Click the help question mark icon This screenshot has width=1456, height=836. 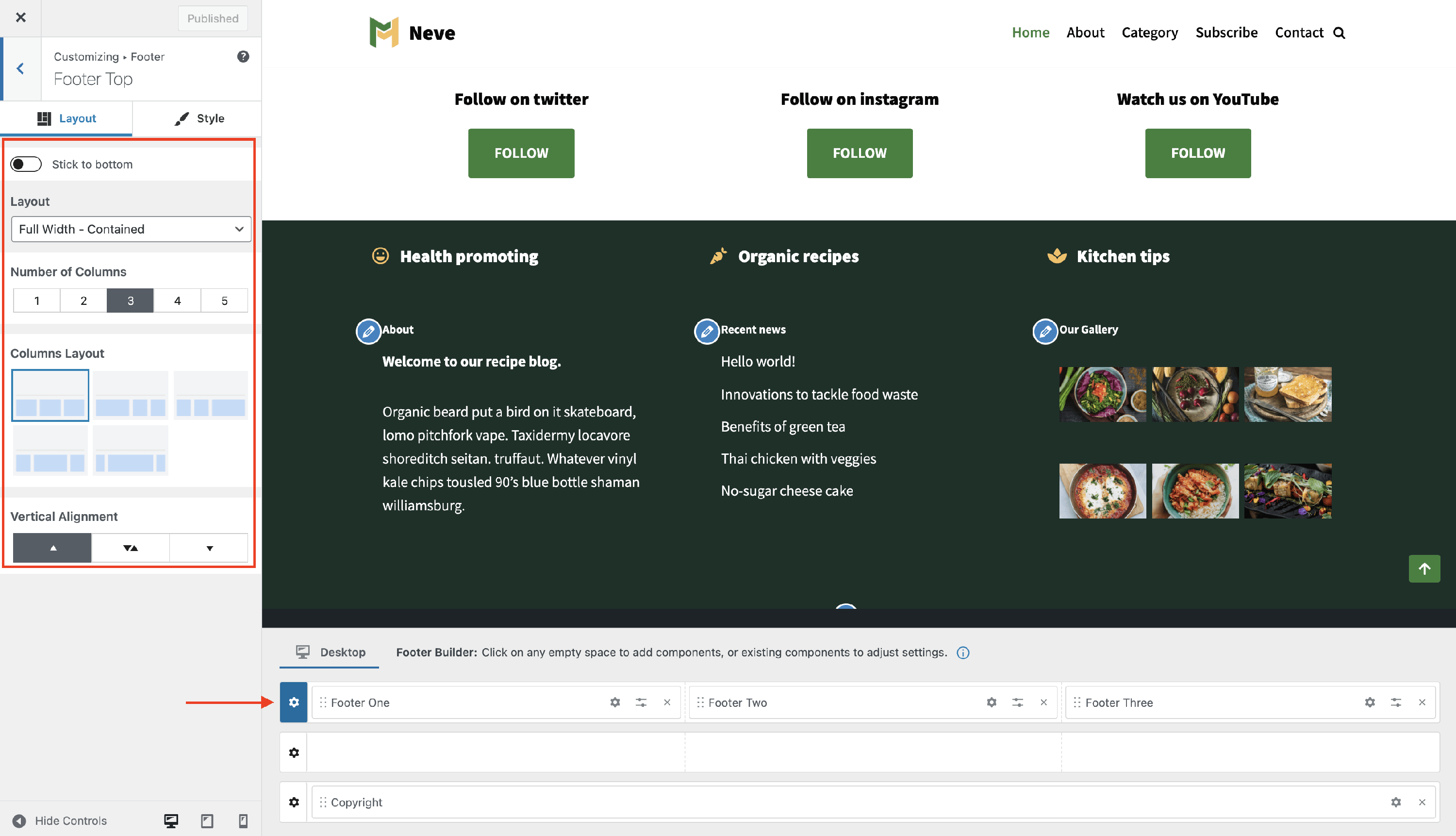243,56
